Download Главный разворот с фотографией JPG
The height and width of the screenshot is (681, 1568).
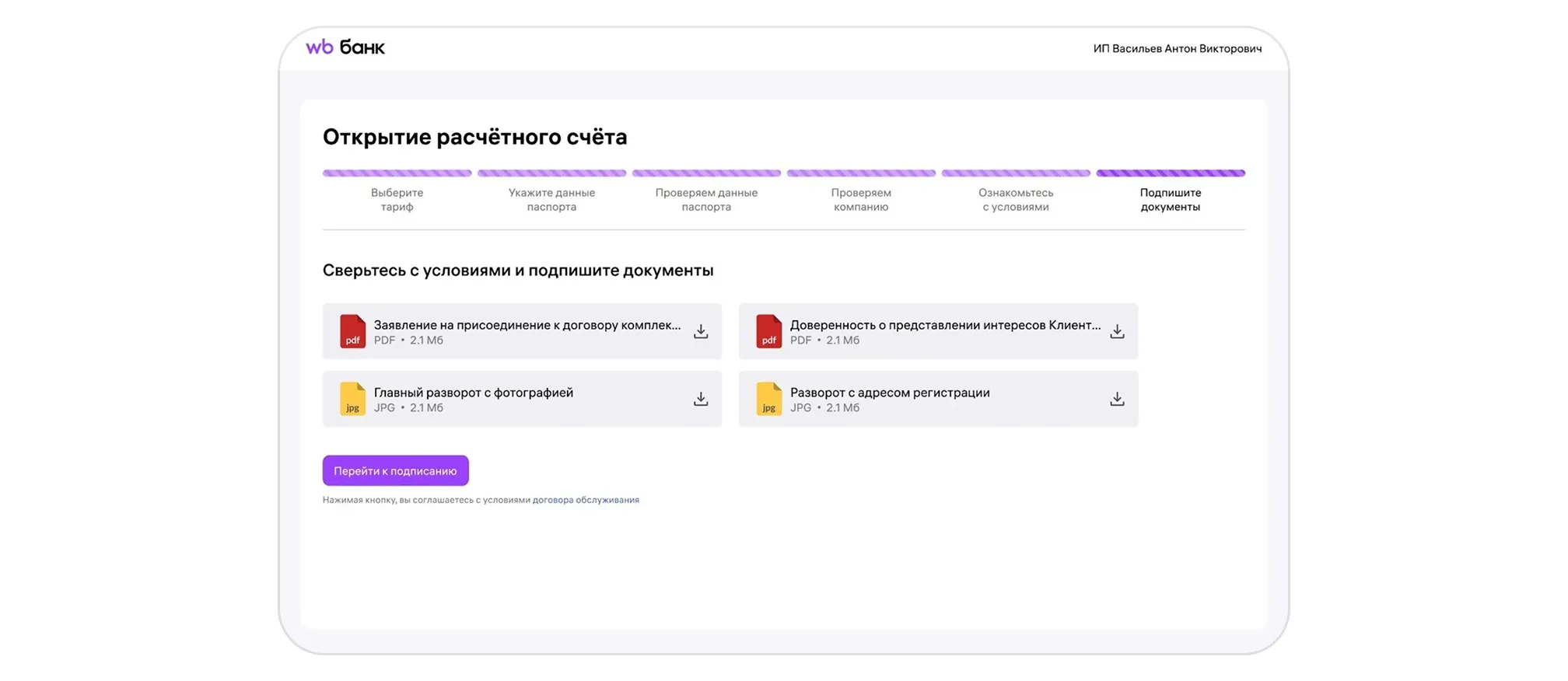tap(701, 399)
